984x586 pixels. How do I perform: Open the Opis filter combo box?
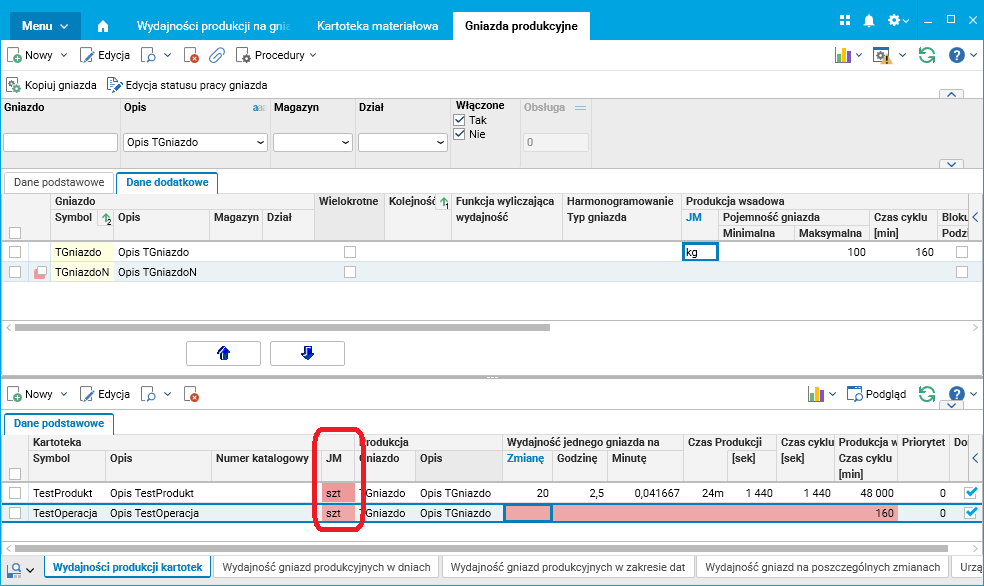195,142
